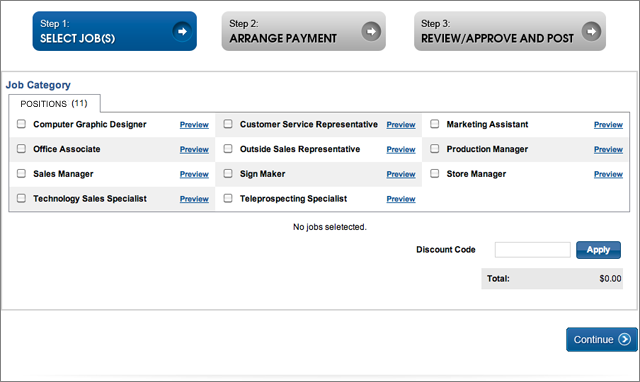
Task: Preview the Sales Manager position
Action: pyautogui.click(x=194, y=175)
